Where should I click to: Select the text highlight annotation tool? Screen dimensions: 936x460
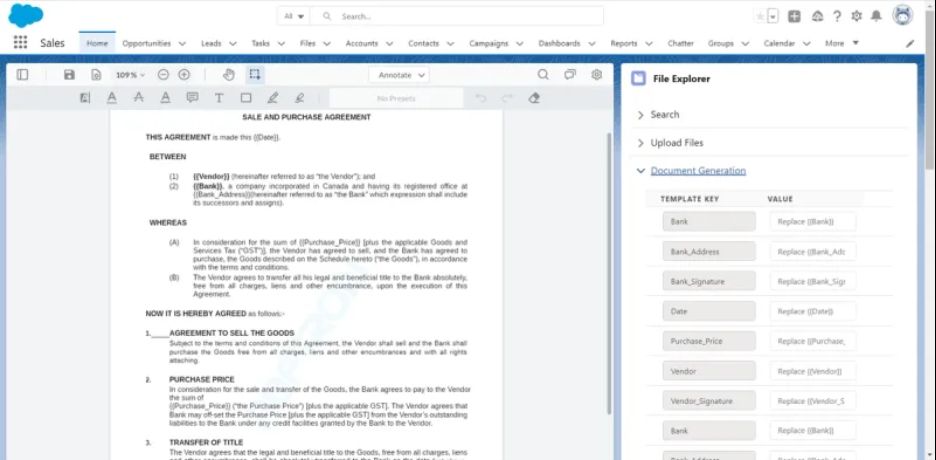coord(85,98)
